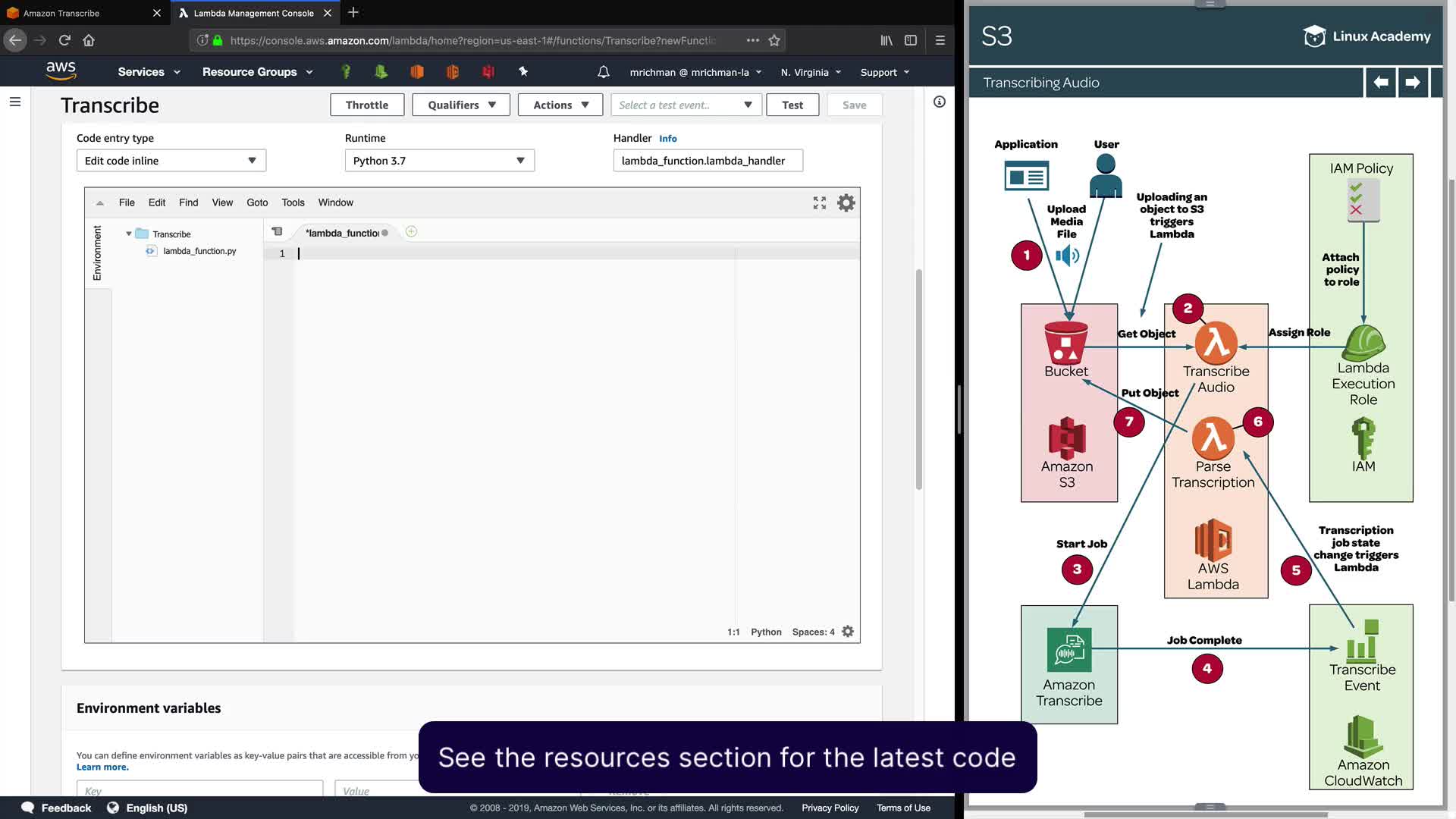Toggle the Environment side panel
Image resolution: width=1456 pixels, height=819 pixels.
(97, 253)
